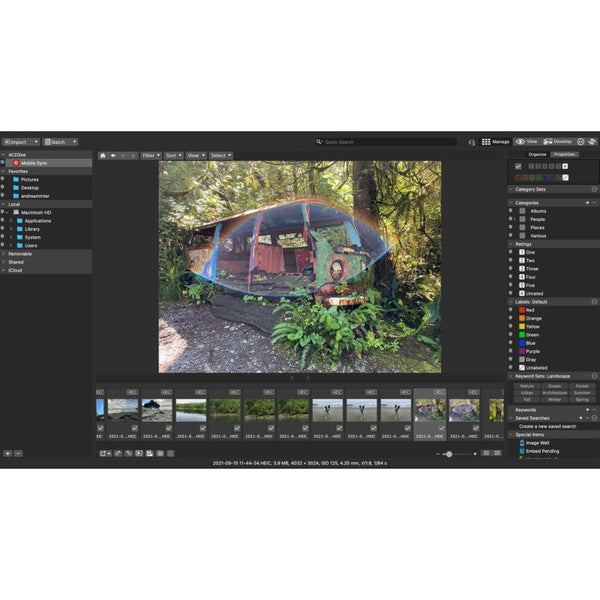Screen dimensions: 600x600
Task: Go to the Home folder icon
Action: click(103, 155)
